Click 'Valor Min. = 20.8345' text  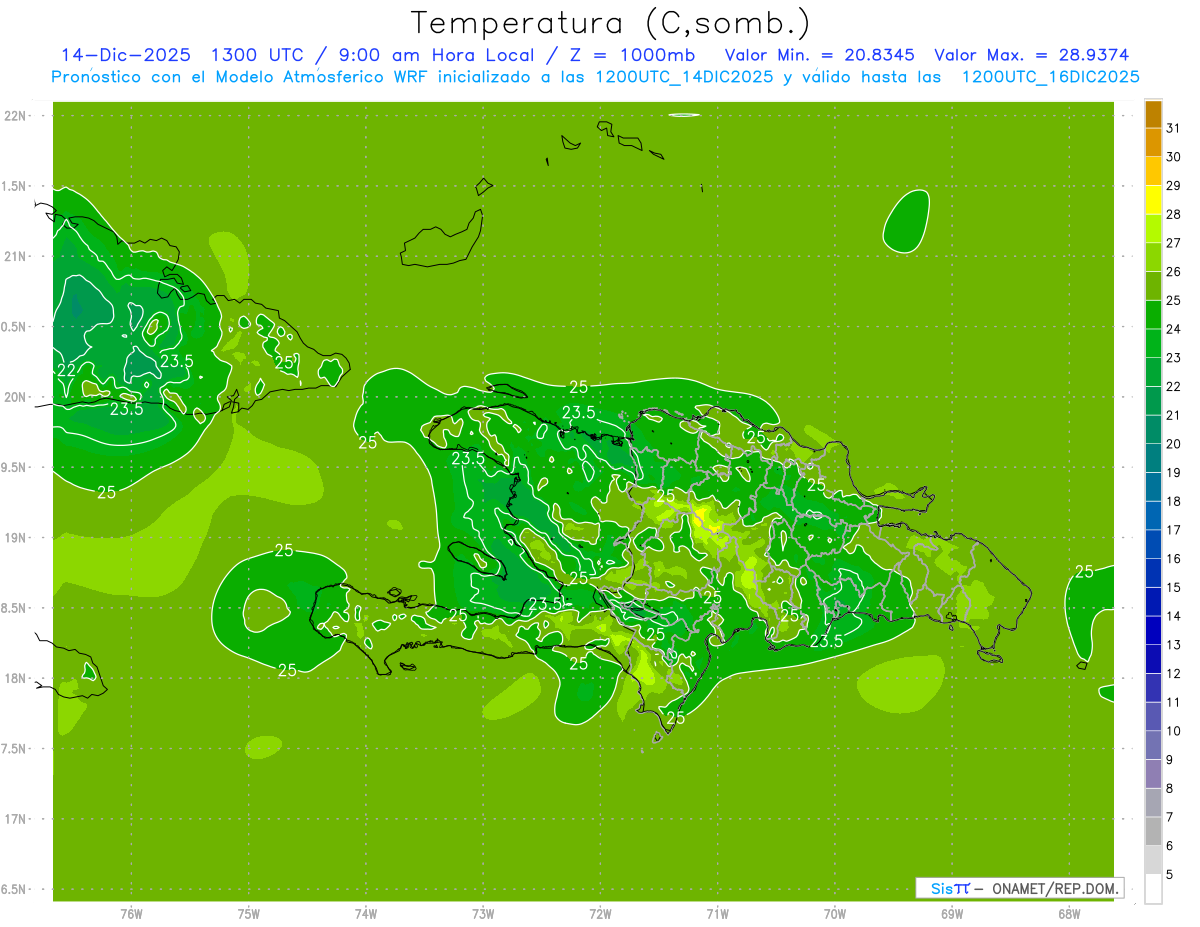tap(820, 55)
